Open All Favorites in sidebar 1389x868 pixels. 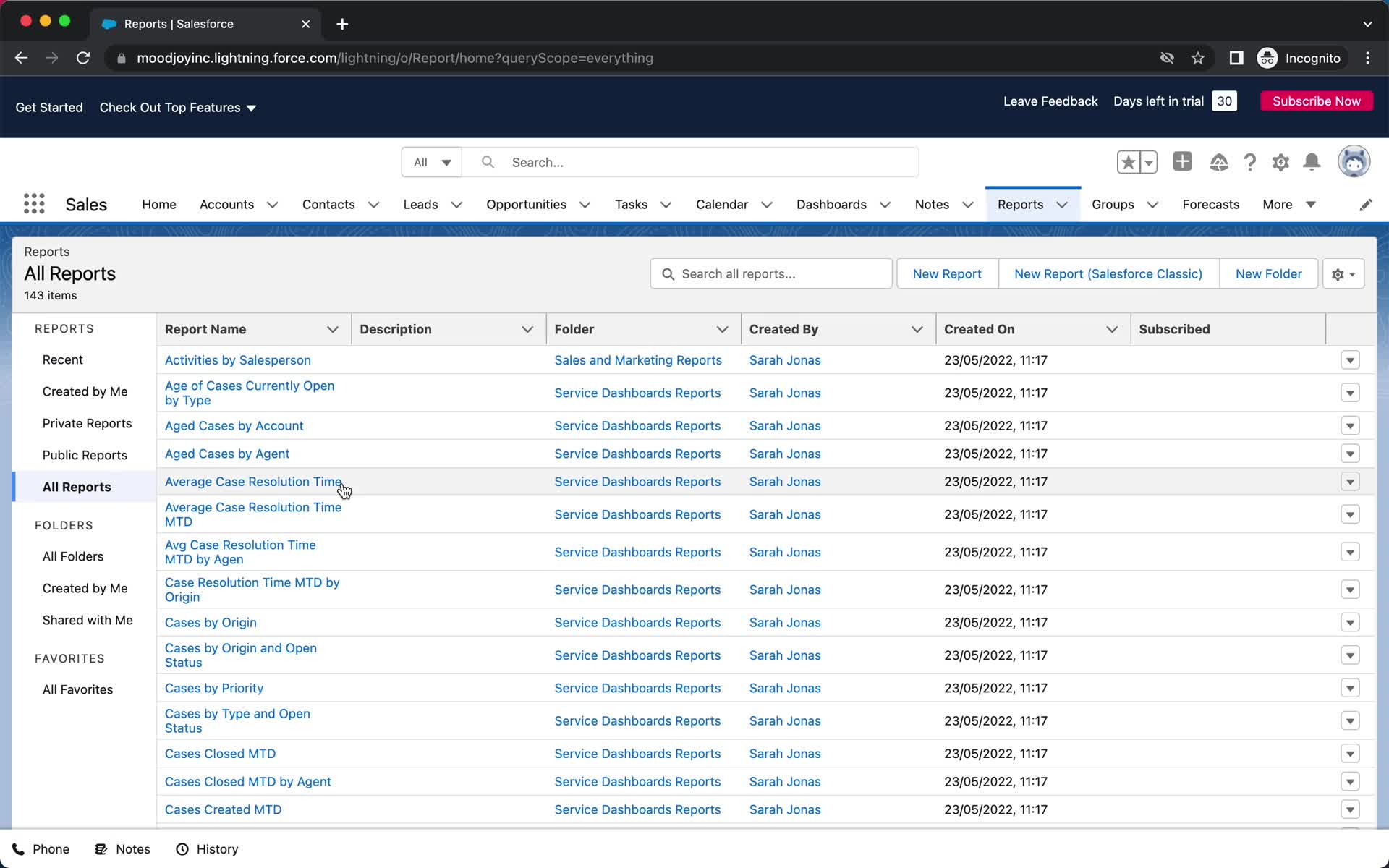77,690
